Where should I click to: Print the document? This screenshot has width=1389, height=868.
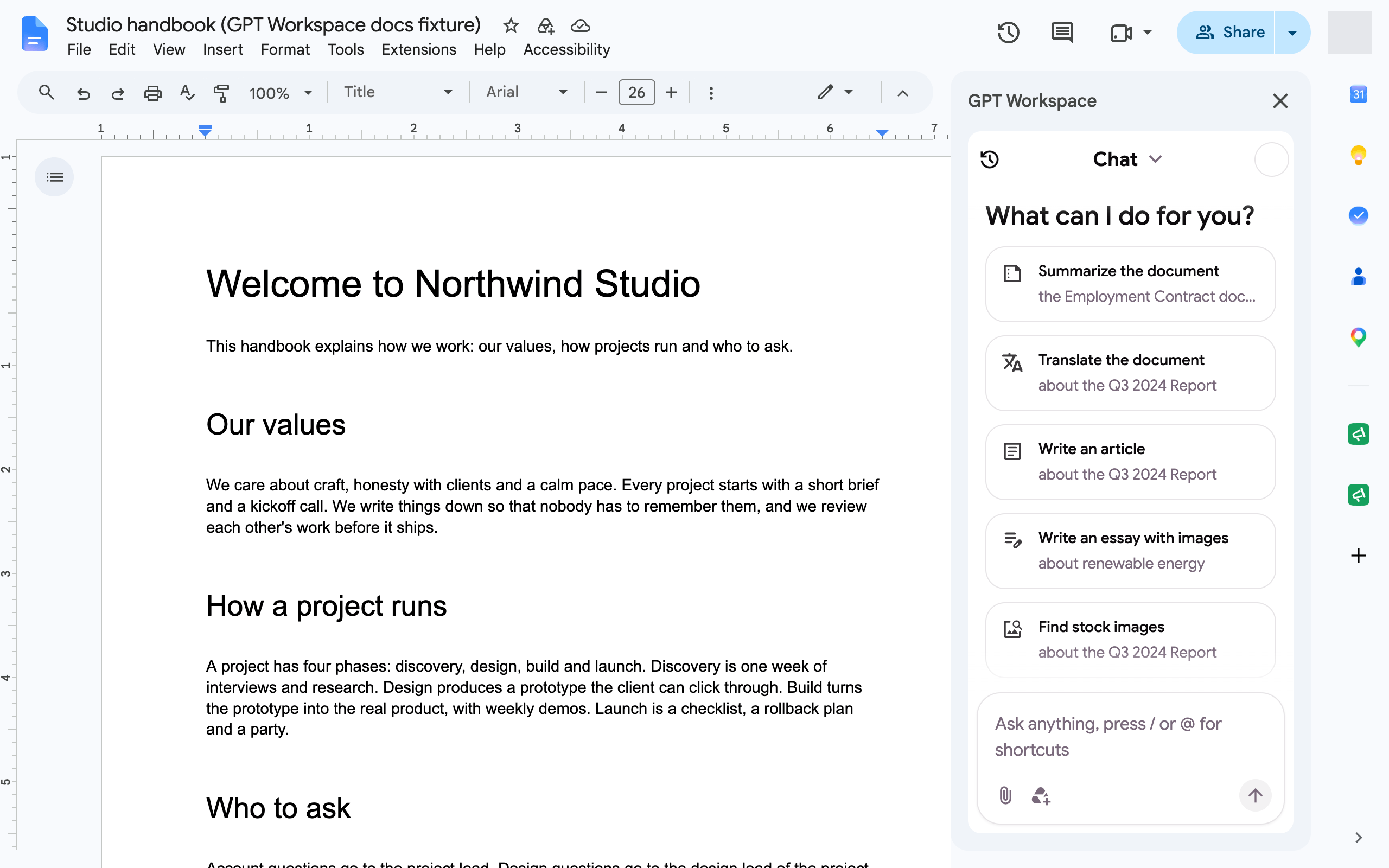coord(152,92)
